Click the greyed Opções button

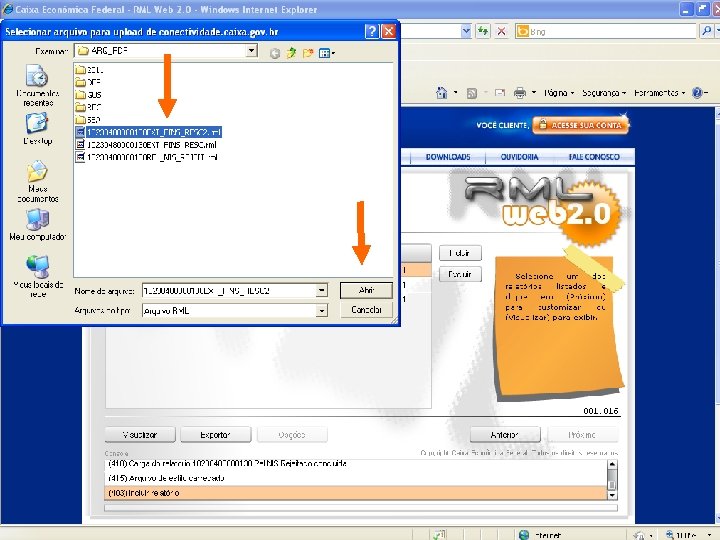292,434
